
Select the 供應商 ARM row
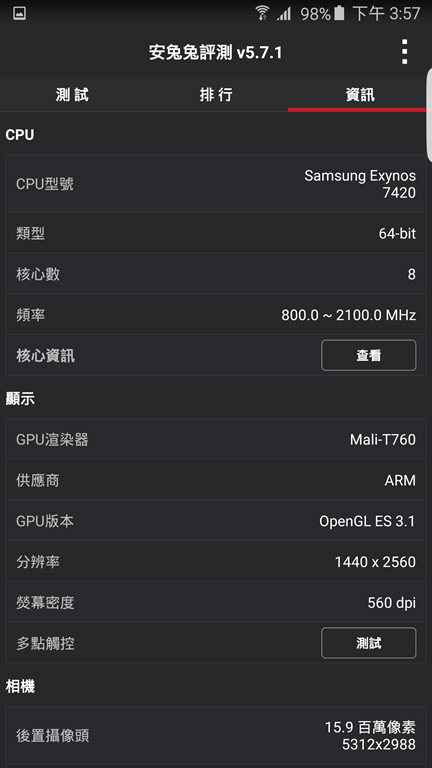tap(216, 480)
